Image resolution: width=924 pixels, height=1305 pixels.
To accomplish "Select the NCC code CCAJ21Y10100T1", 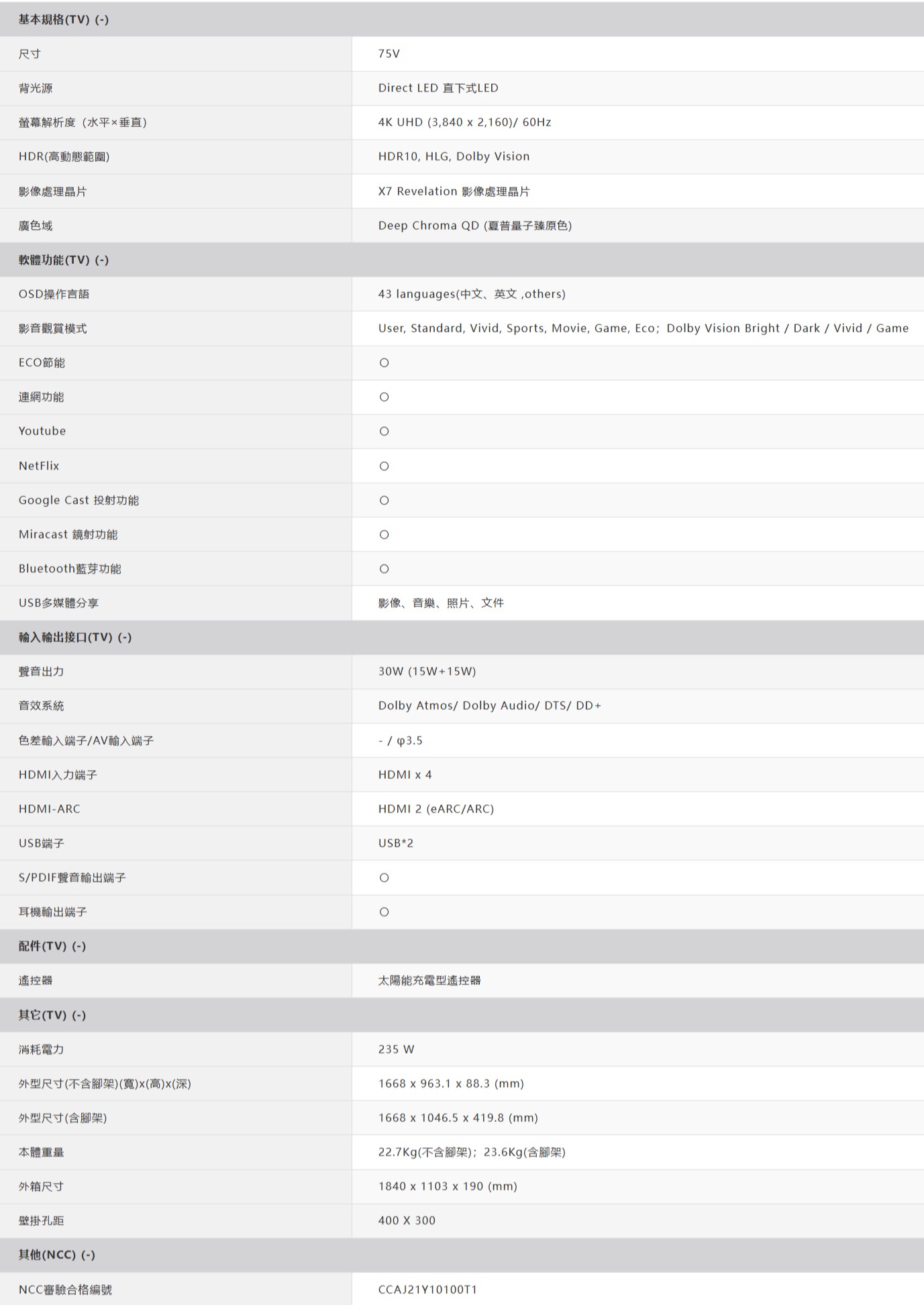I will pyautogui.click(x=427, y=1289).
